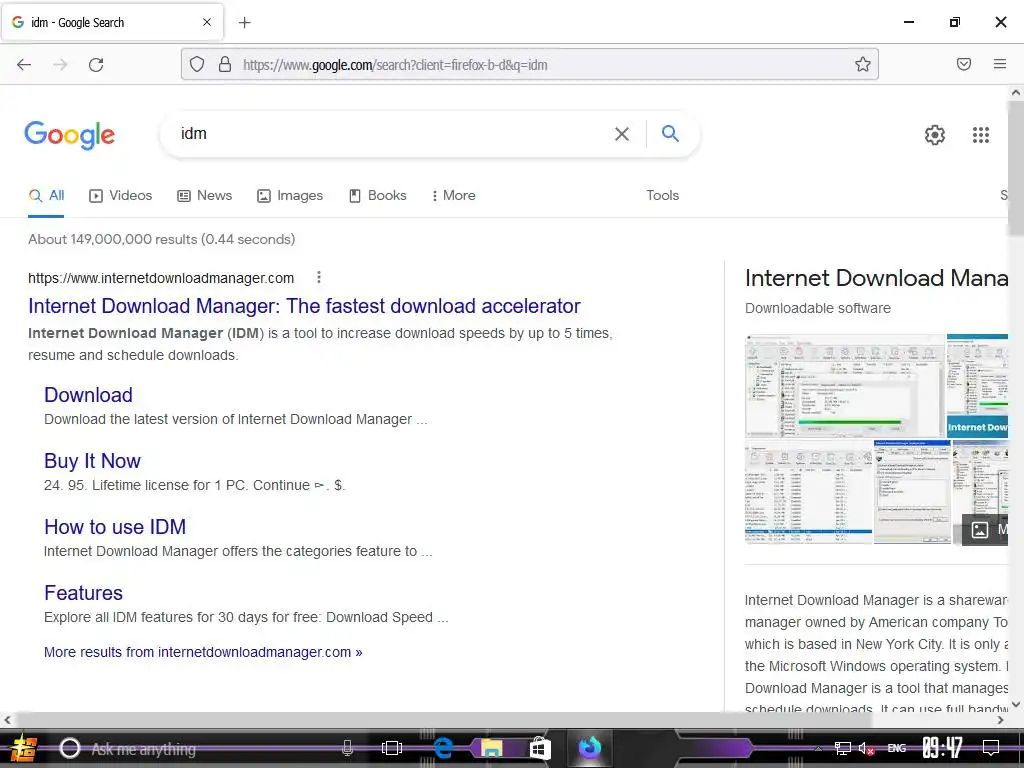Clear the search box with the X icon
This screenshot has height=768, width=1024.
[622, 134]
